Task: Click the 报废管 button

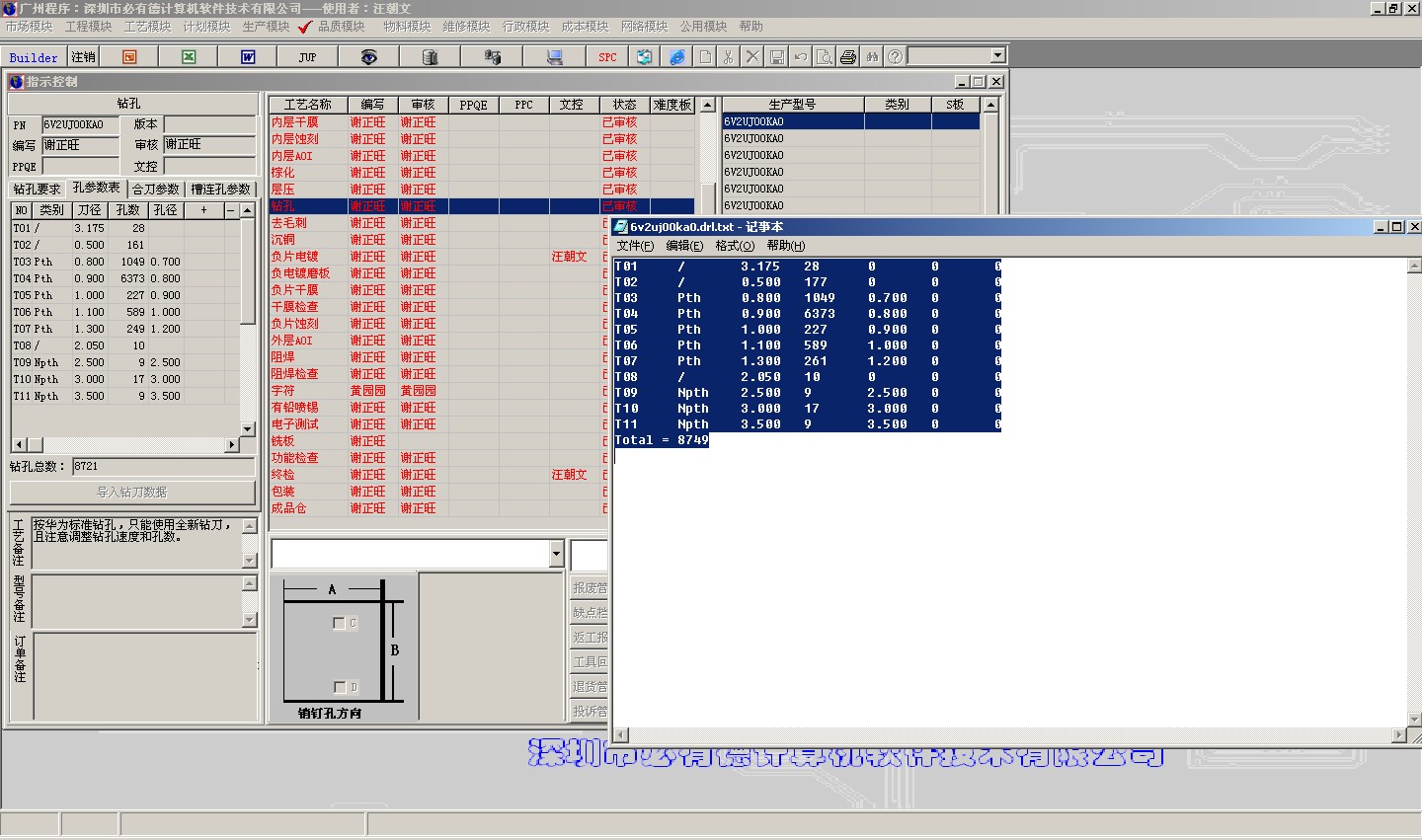Action: pyautogui.click(x=590, y=587)
